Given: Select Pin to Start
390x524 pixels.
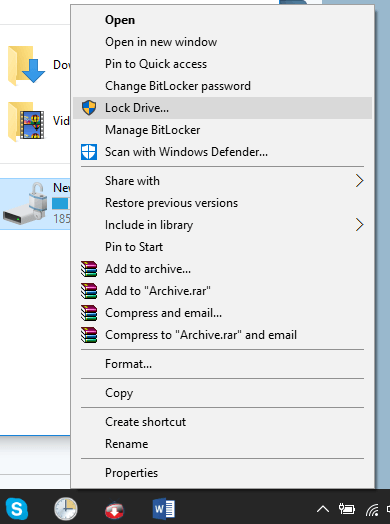Looking at the screenshot, I should point(223,247).
